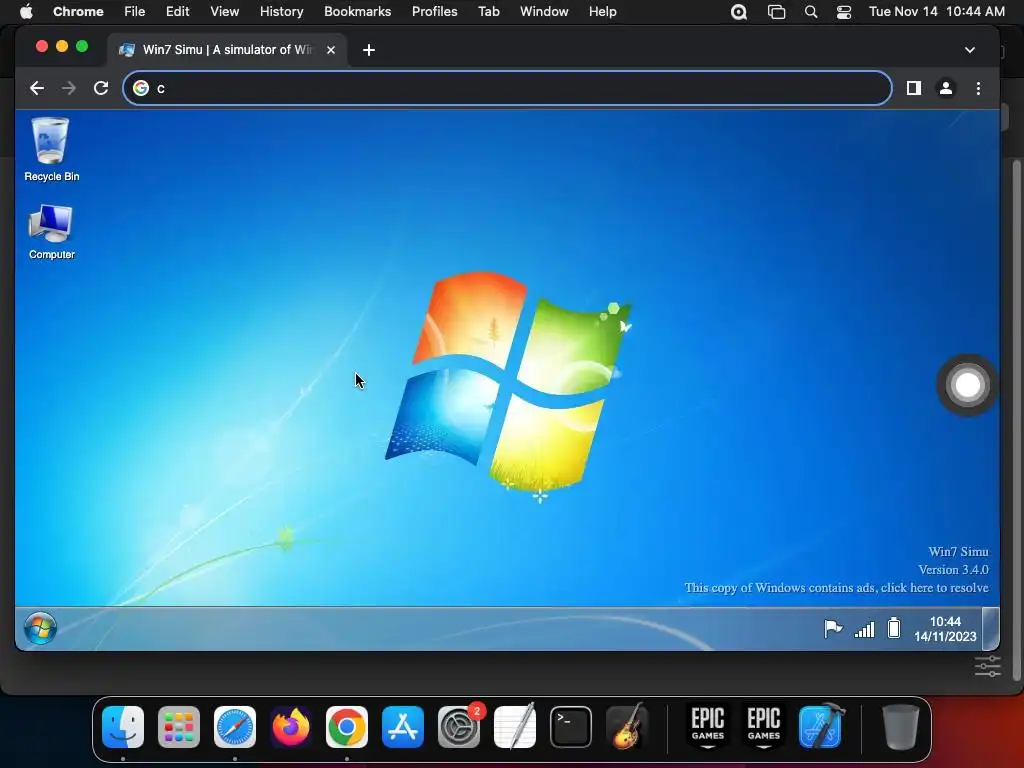Open the Recycle Bin desktop icon
The width and height of the screenshot is (1024, 768).
(51, 149)
